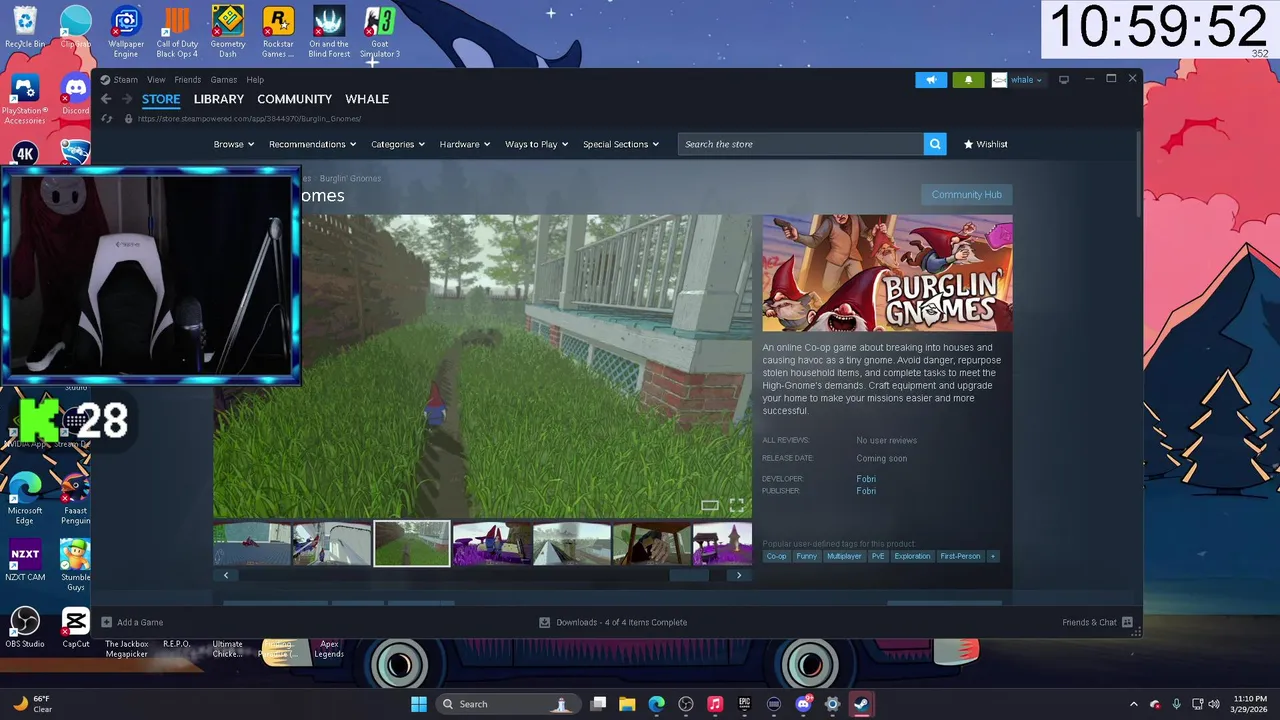Go back with Steam's back arrow
The image size is (1280, 720).
106,99
